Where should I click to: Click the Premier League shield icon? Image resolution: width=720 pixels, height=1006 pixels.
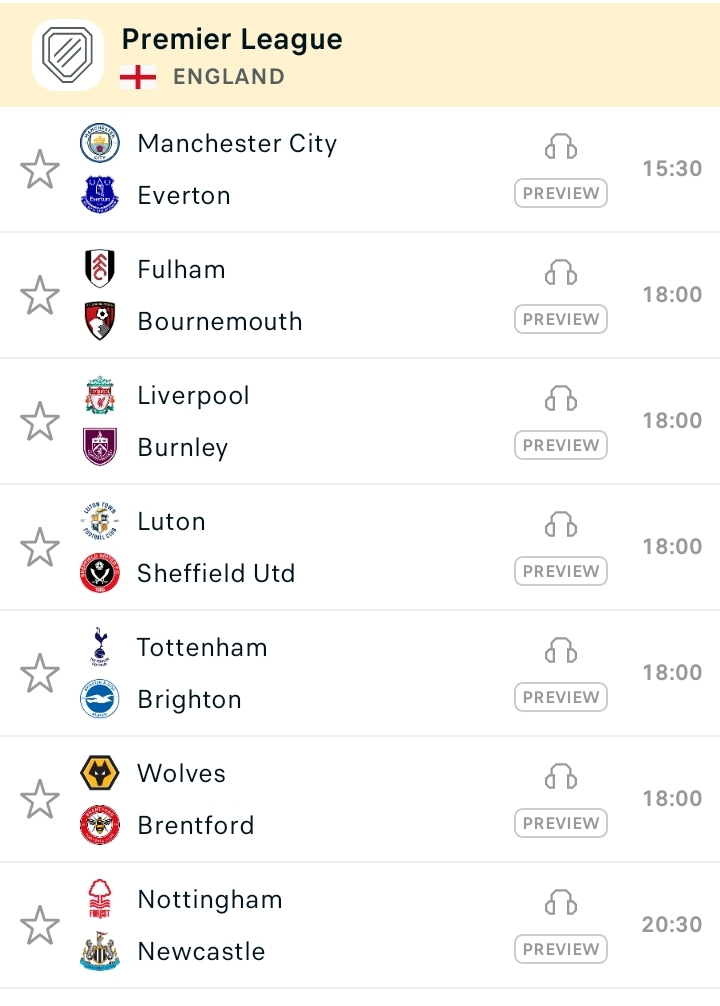pos(67,55)
